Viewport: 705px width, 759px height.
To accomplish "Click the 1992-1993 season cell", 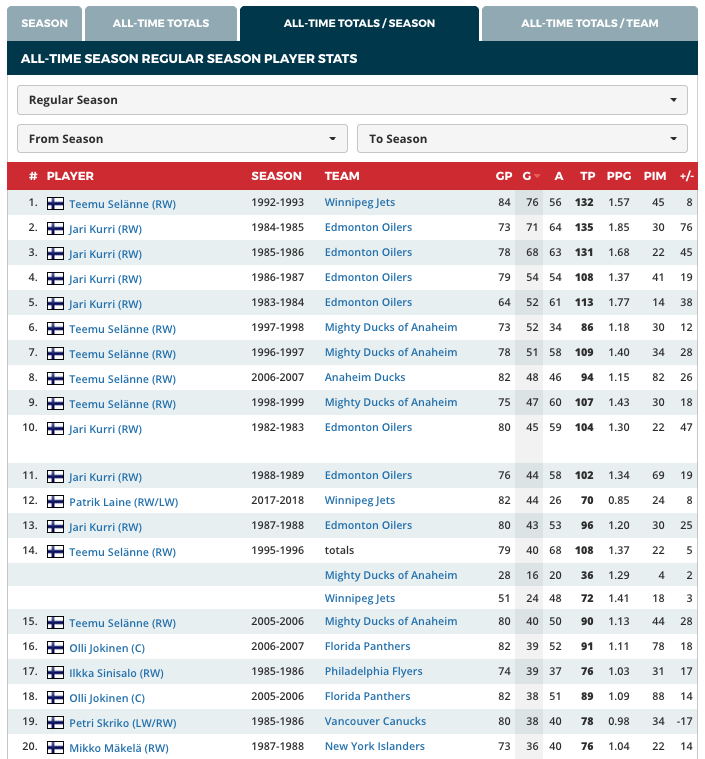I will point(277,202).
